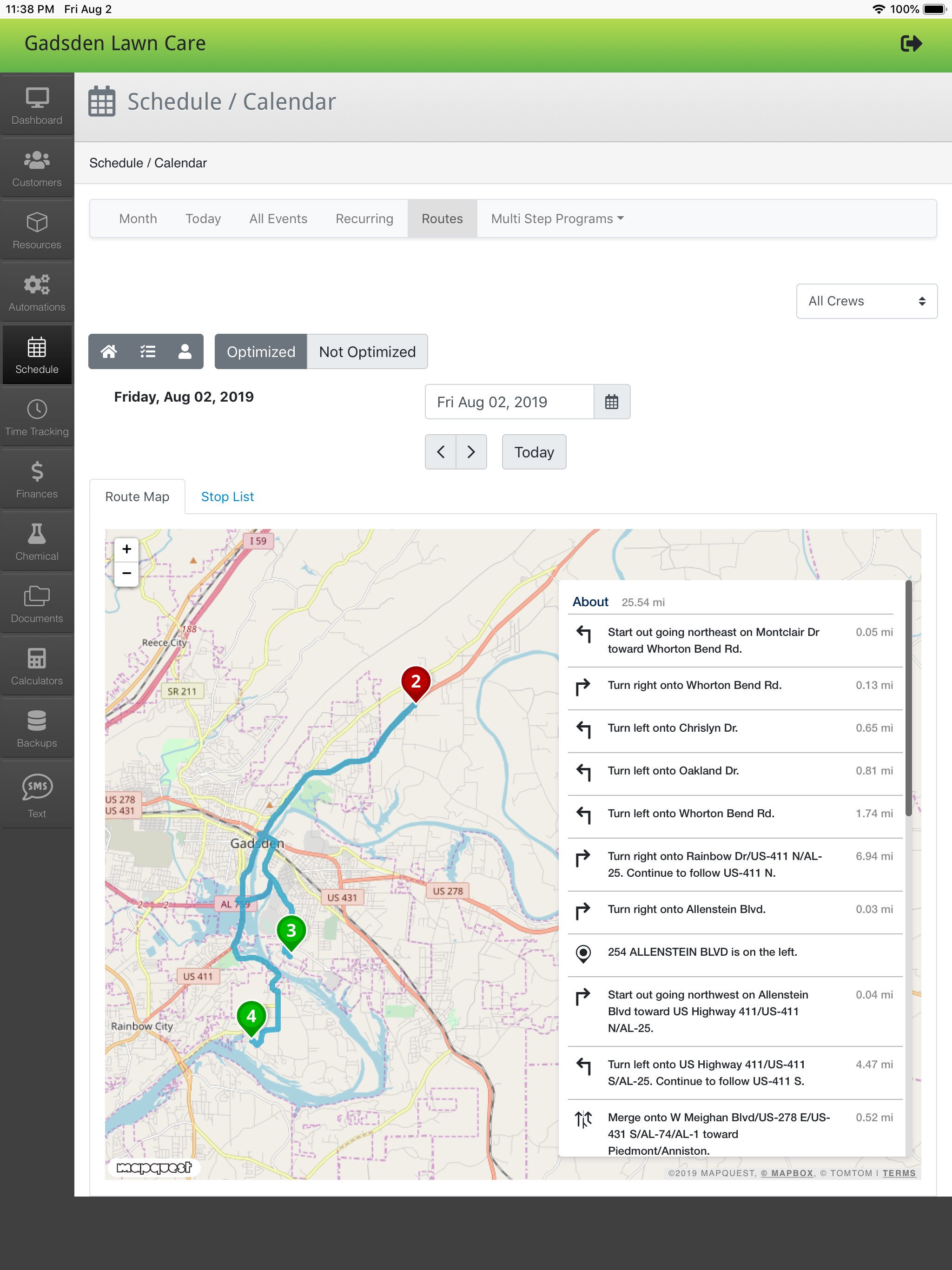Click map marker number 2
The width and height of the screenshot is (952, 1270).
416,681
